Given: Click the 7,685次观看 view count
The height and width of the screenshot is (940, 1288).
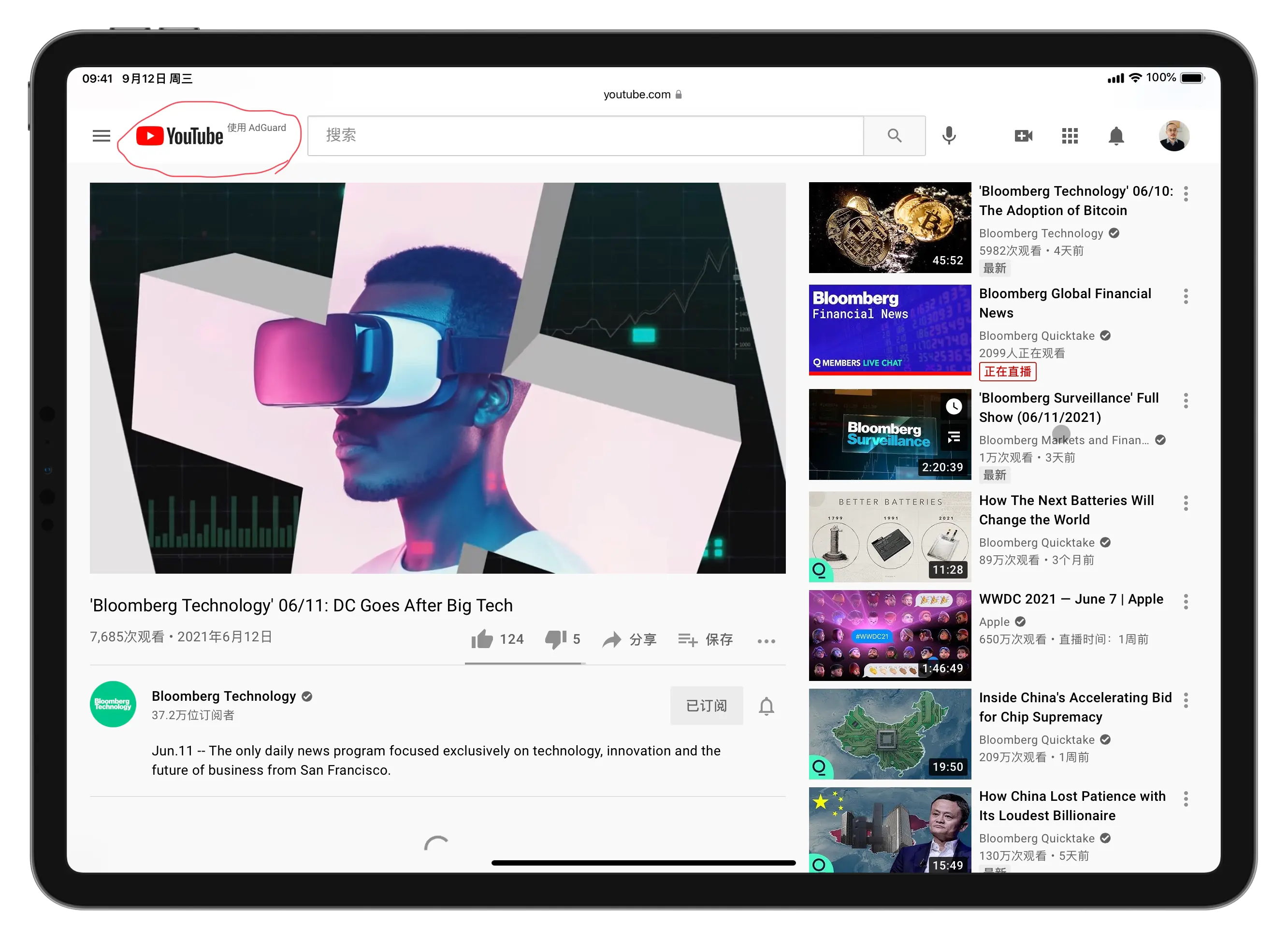Looking at the screenshot, I should 127,636.
